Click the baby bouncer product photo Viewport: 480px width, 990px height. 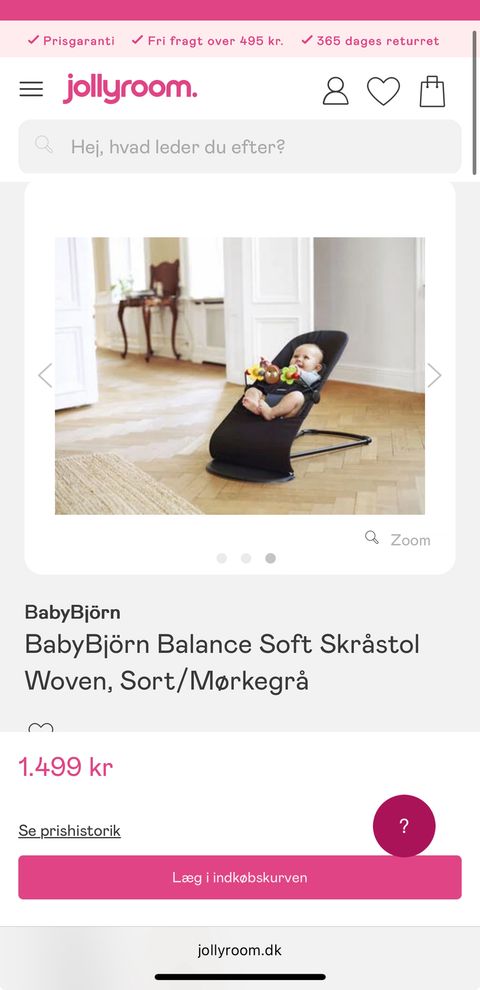[x=240, y=376]
